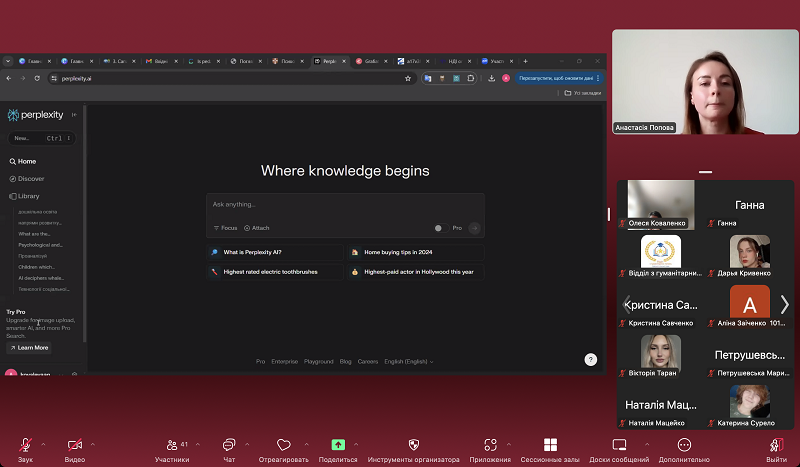The image size is (800, 467).
Task: Click the Learn More button under Try Pro
Action: pyautogui.click(x=29, y=348)
